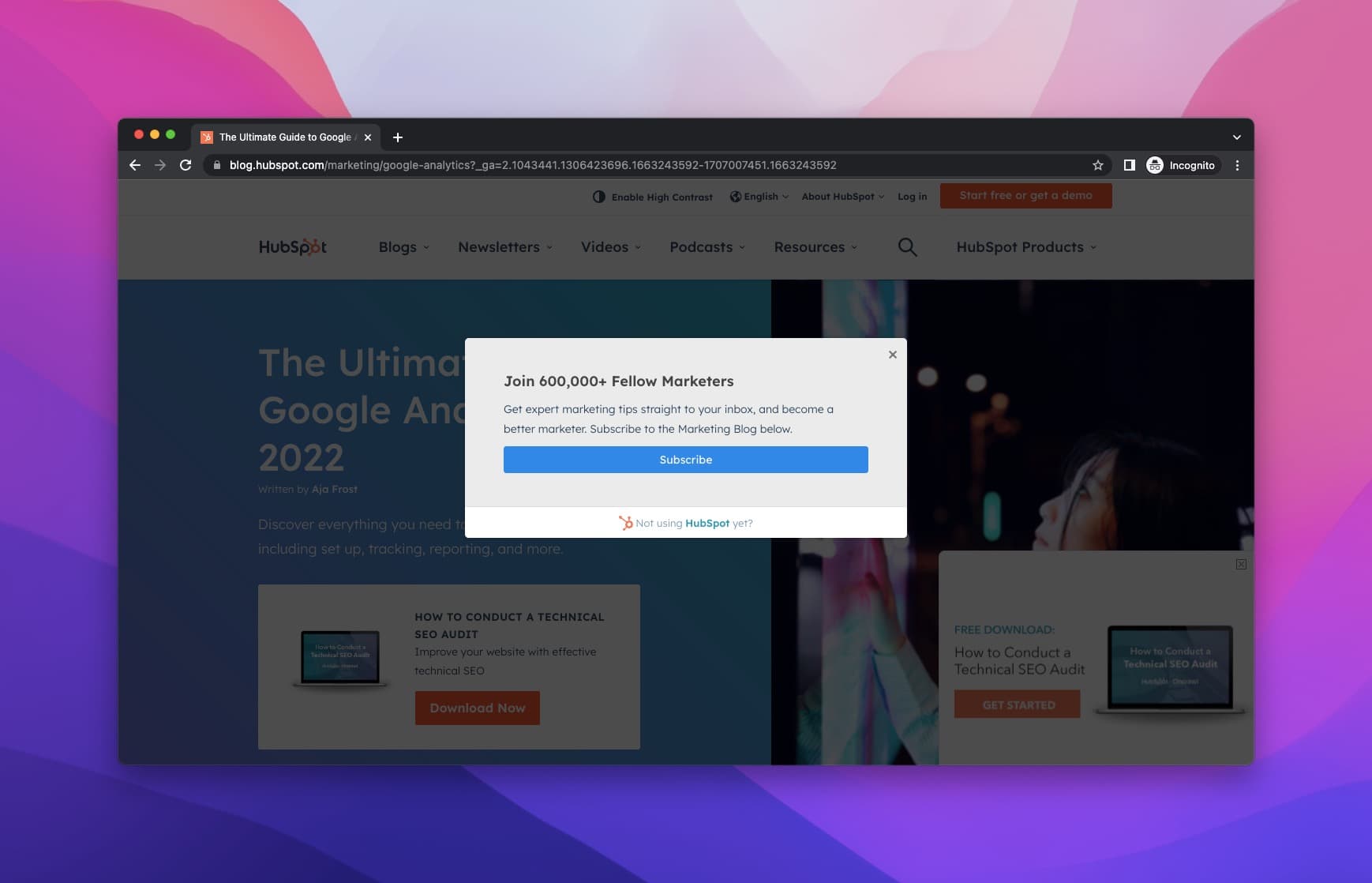
Task: Click 'Join 600,000+ Fellow Marketers' heading
Action: (619, 381)
